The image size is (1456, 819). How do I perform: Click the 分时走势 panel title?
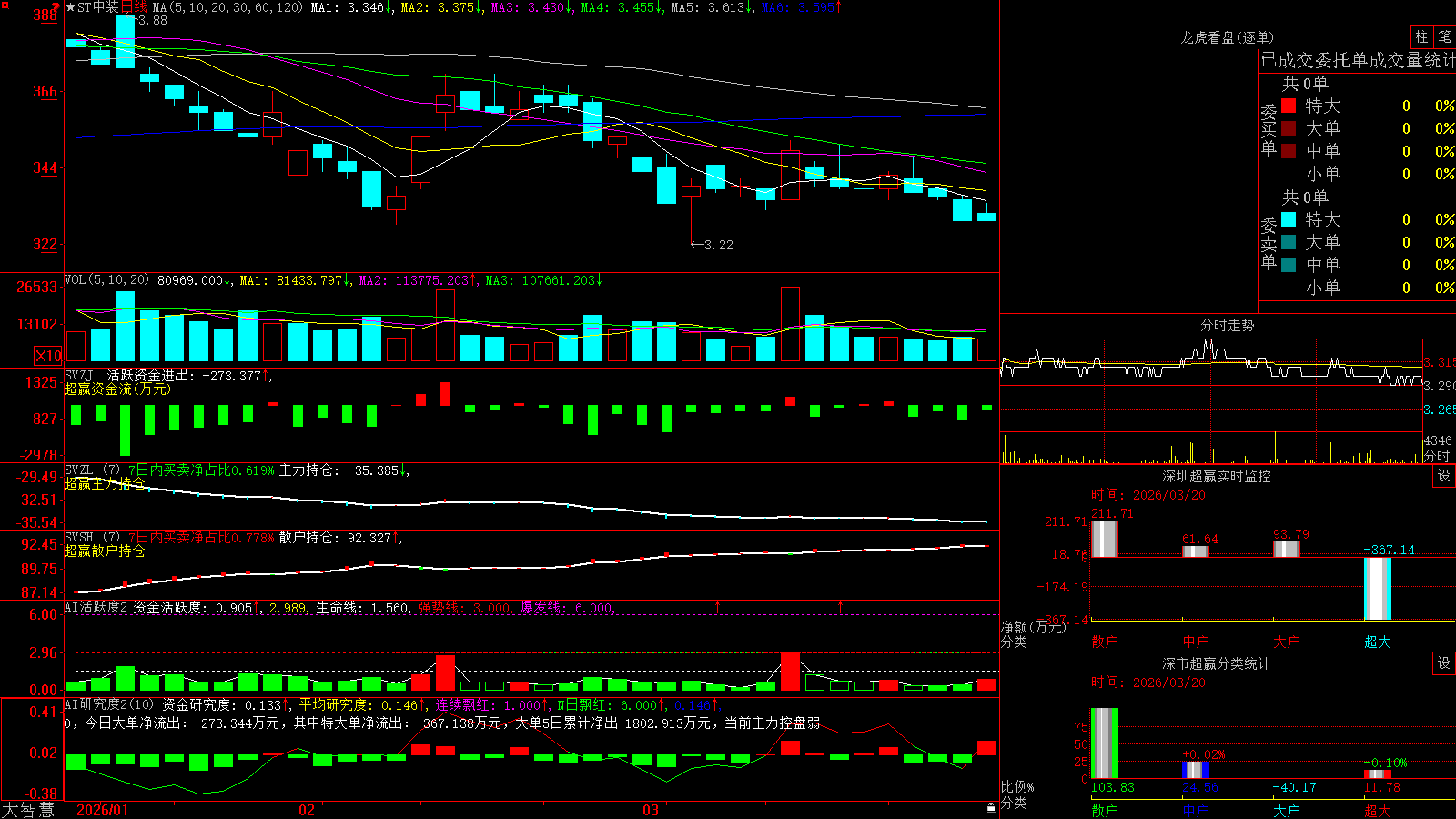(1227, 325)
